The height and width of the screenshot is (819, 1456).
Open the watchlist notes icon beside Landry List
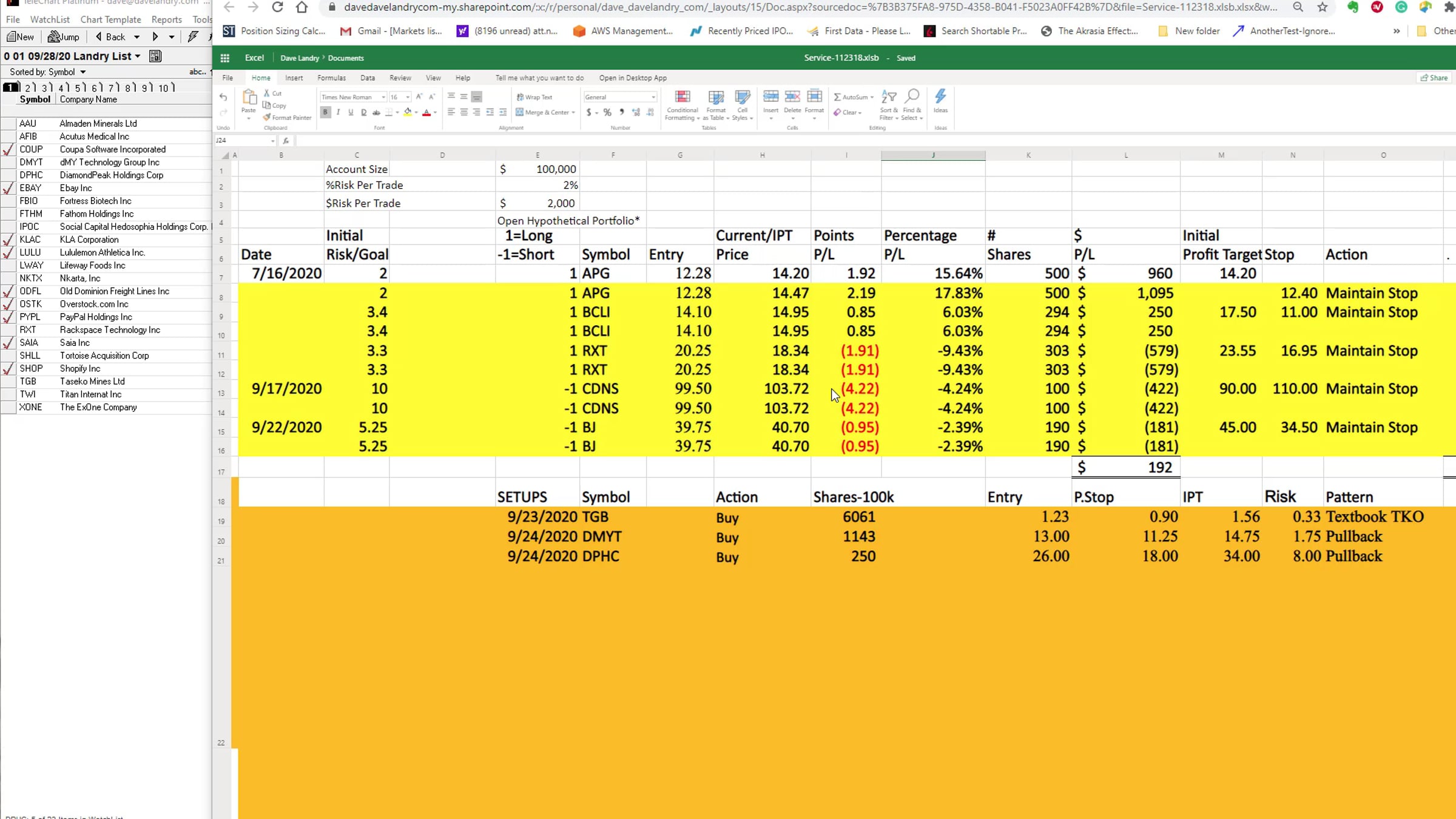coord(155,56)
